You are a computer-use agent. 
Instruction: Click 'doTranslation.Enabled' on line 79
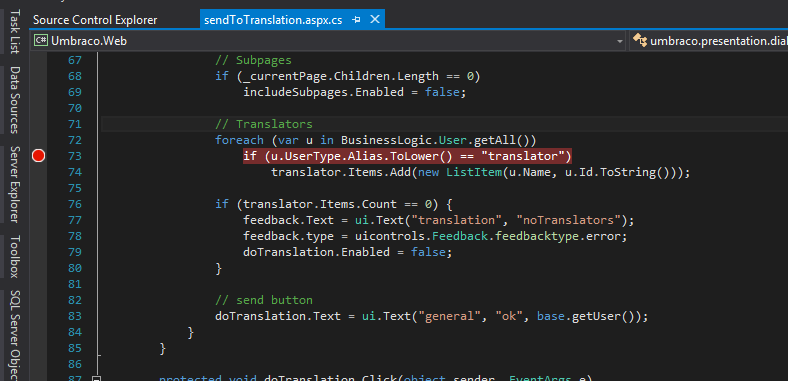tap(317, 252)
